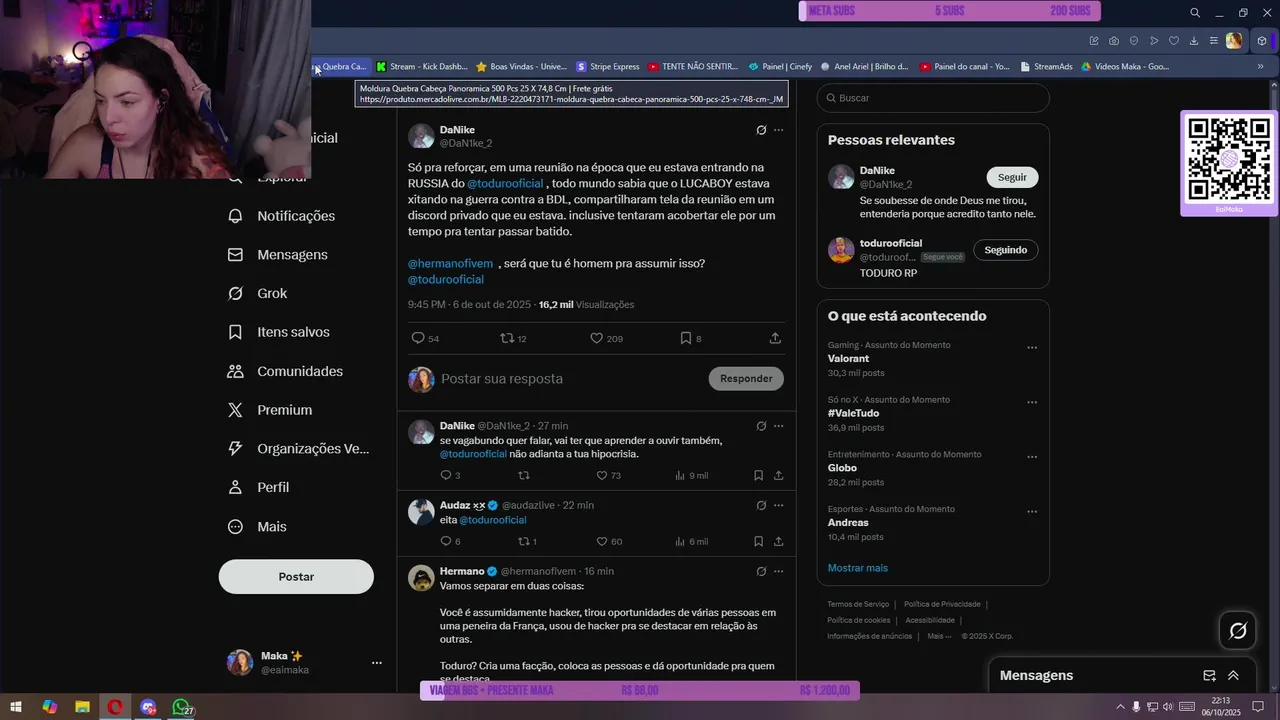Open the downloads icon in Opera toolbar

(x=1194, y=41)
